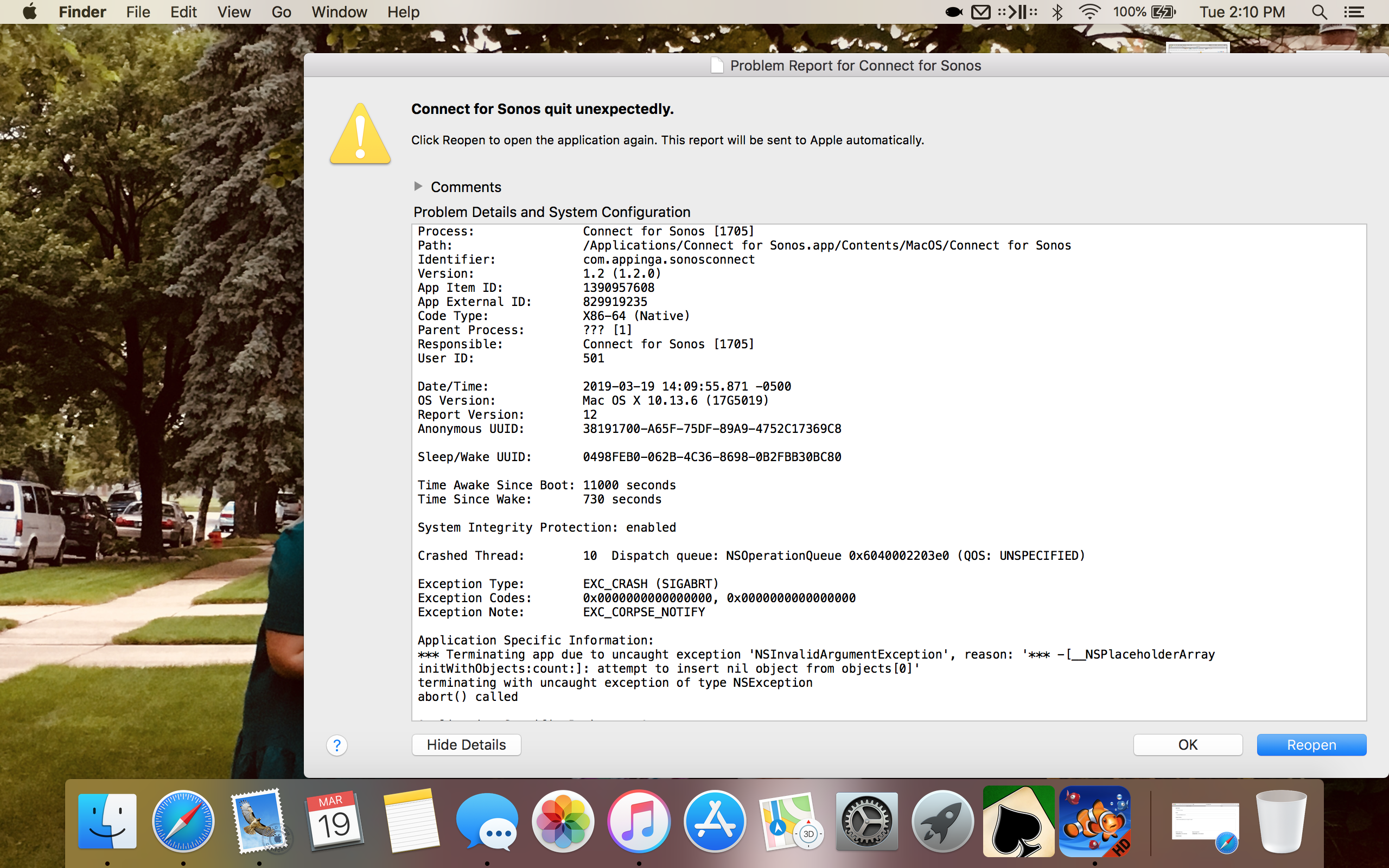Click the Anonymous UUID value
The image size is (1389, 868).
click(712, 429)
